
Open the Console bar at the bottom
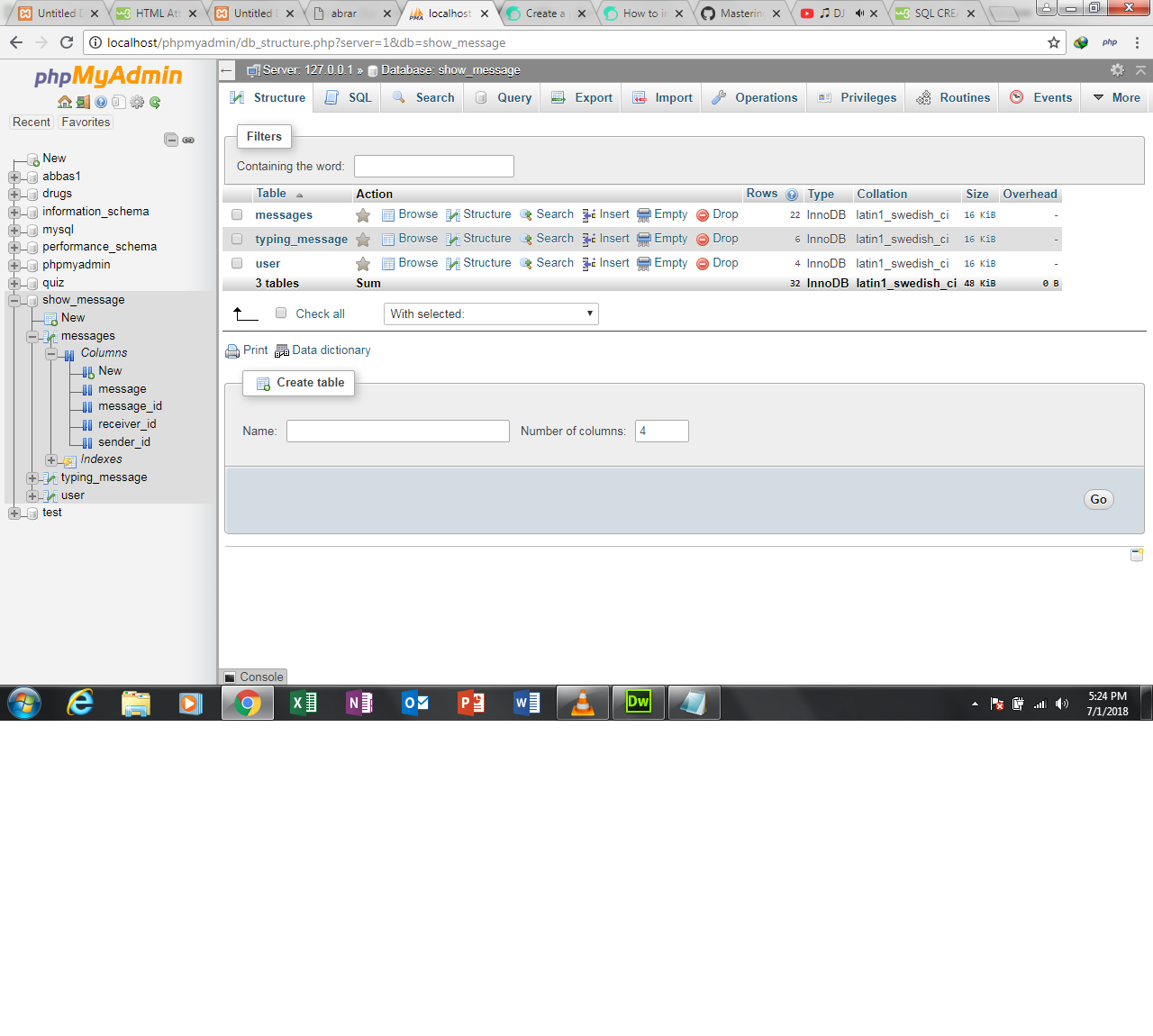254,677
